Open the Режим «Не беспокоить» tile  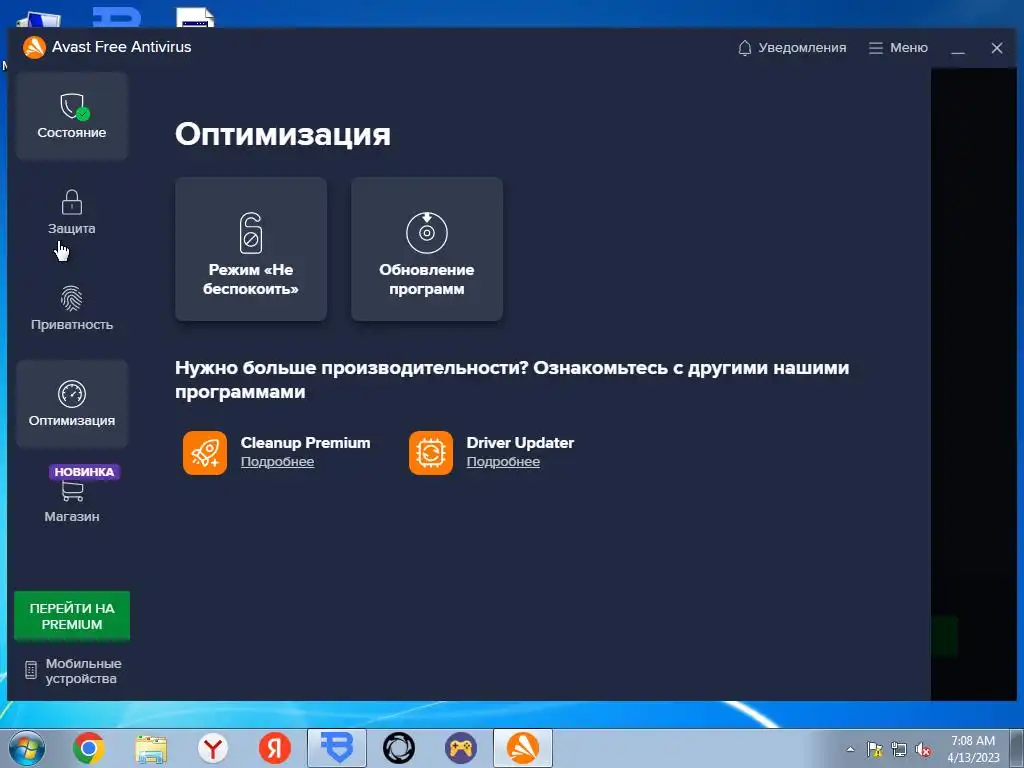(x=251, y=249)
